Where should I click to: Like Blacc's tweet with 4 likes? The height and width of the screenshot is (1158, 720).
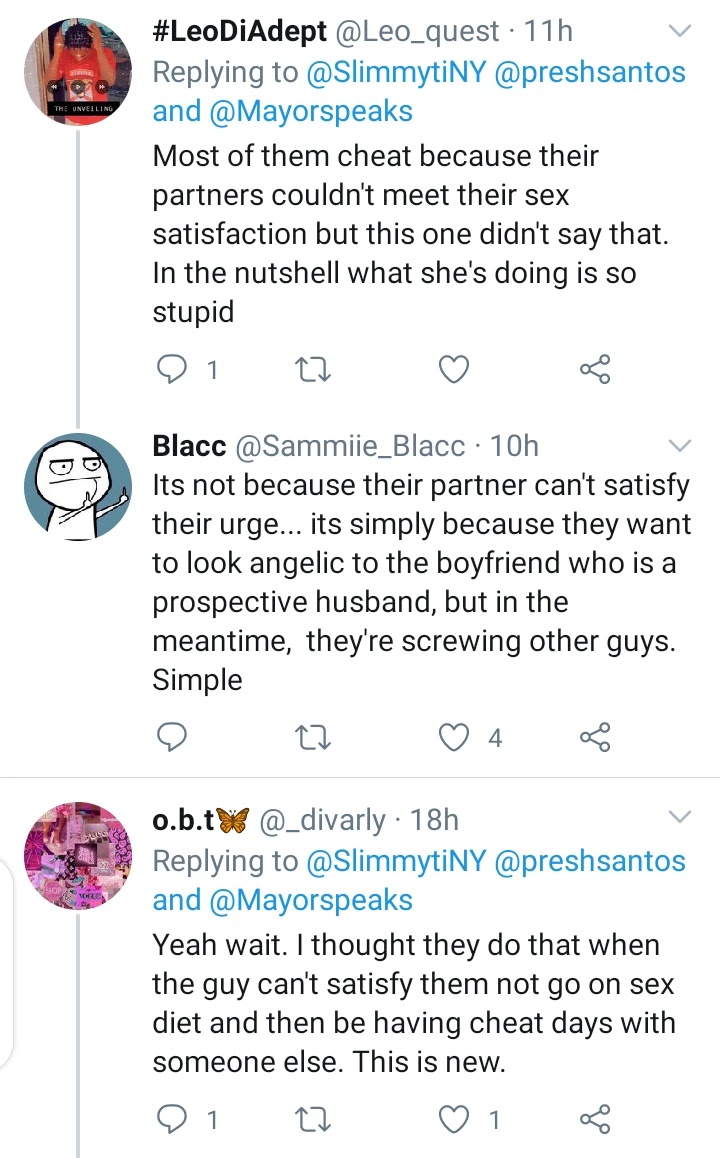pyautogui.click(x=456, y=738)
